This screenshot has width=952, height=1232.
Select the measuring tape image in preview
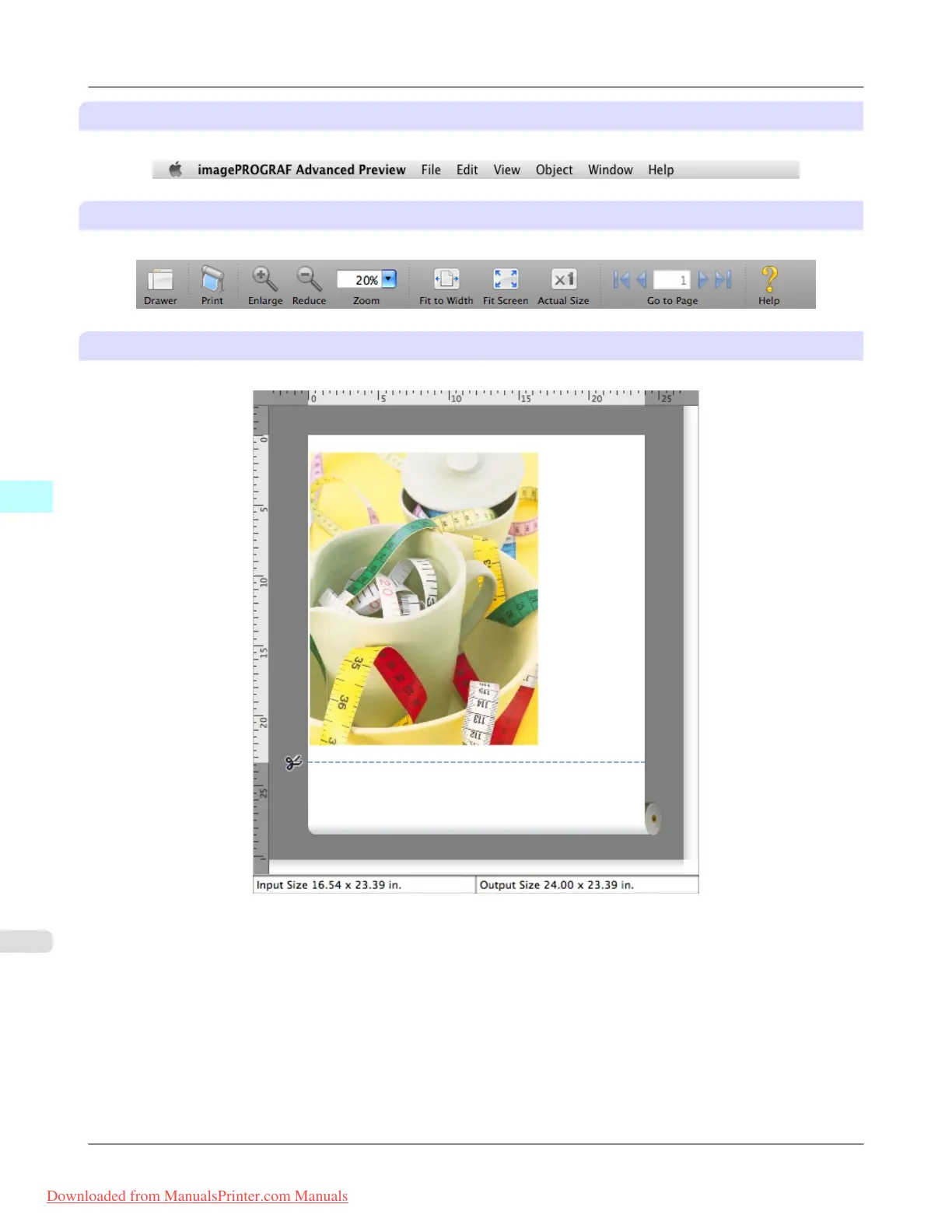pos(424,599)
